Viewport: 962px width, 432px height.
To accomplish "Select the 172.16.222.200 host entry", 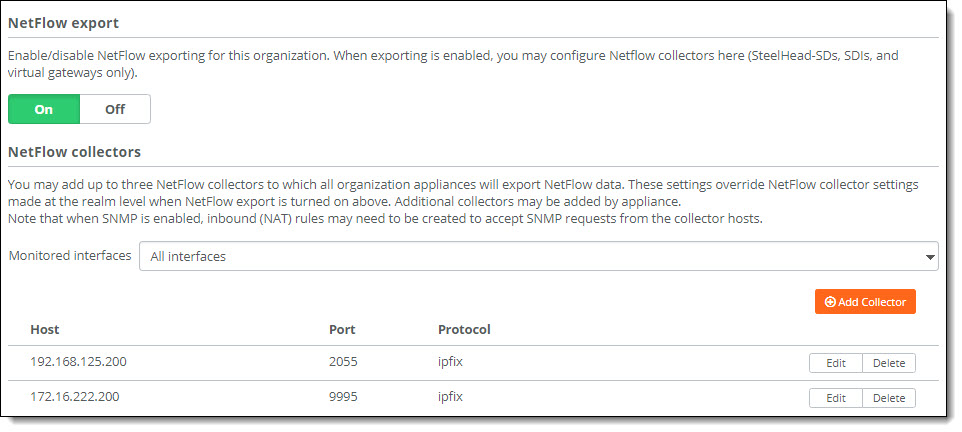I will (x=75, y=396).
